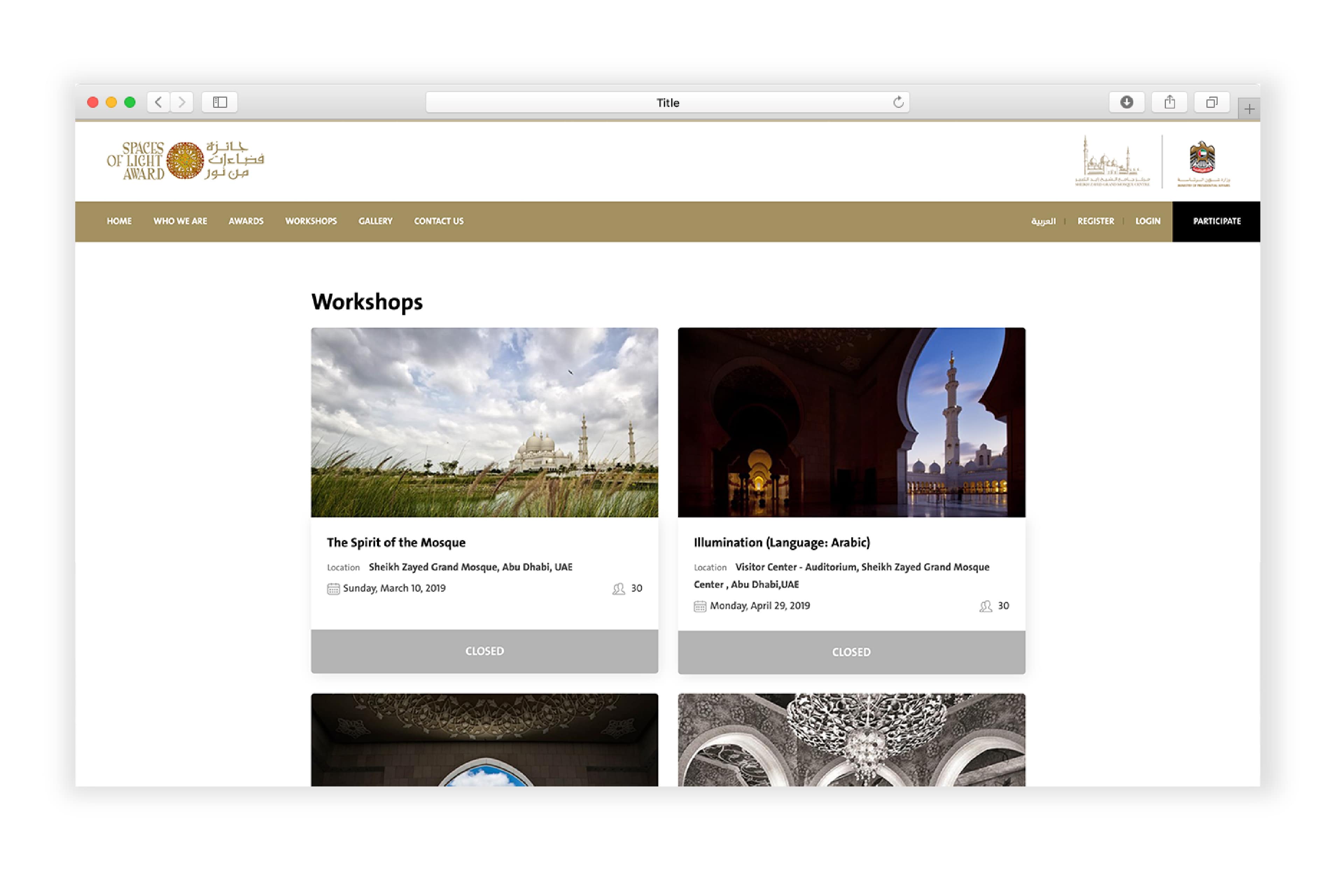Click CLOSED under the Illumination workshop
Image resolution: width=1344 pixels, height=896 pixels.
point(852,652)
